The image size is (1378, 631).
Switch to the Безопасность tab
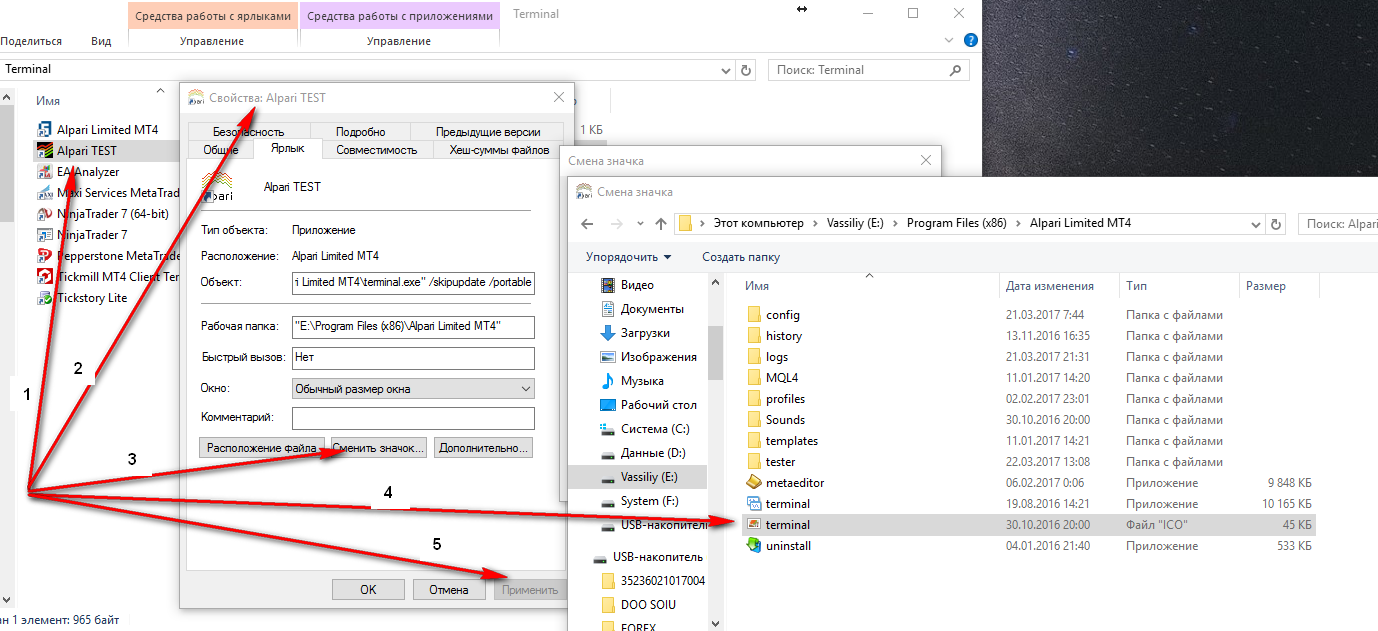248,132
